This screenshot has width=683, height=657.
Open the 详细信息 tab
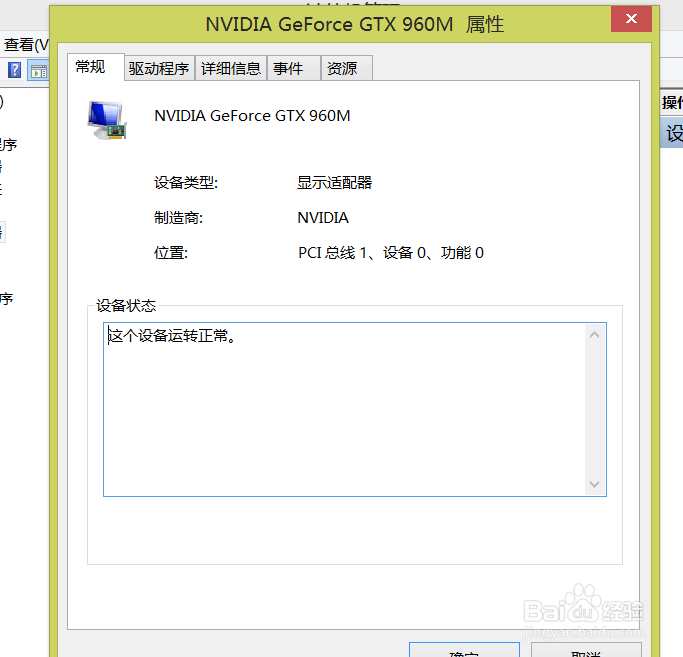pyautogui.click(x=231, y=68)
